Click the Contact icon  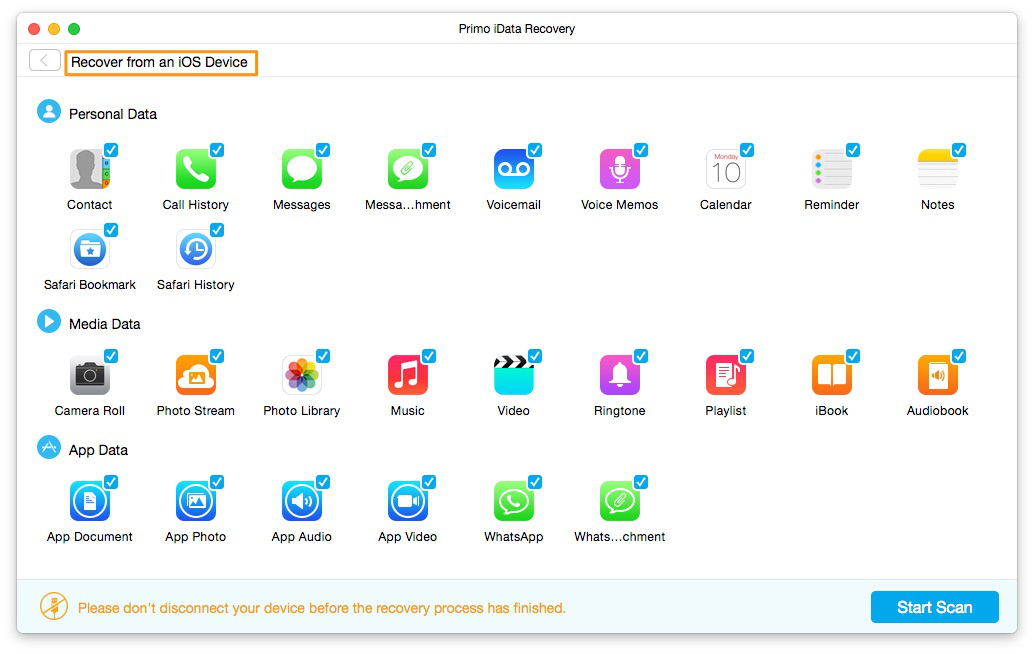coord(90,169)
